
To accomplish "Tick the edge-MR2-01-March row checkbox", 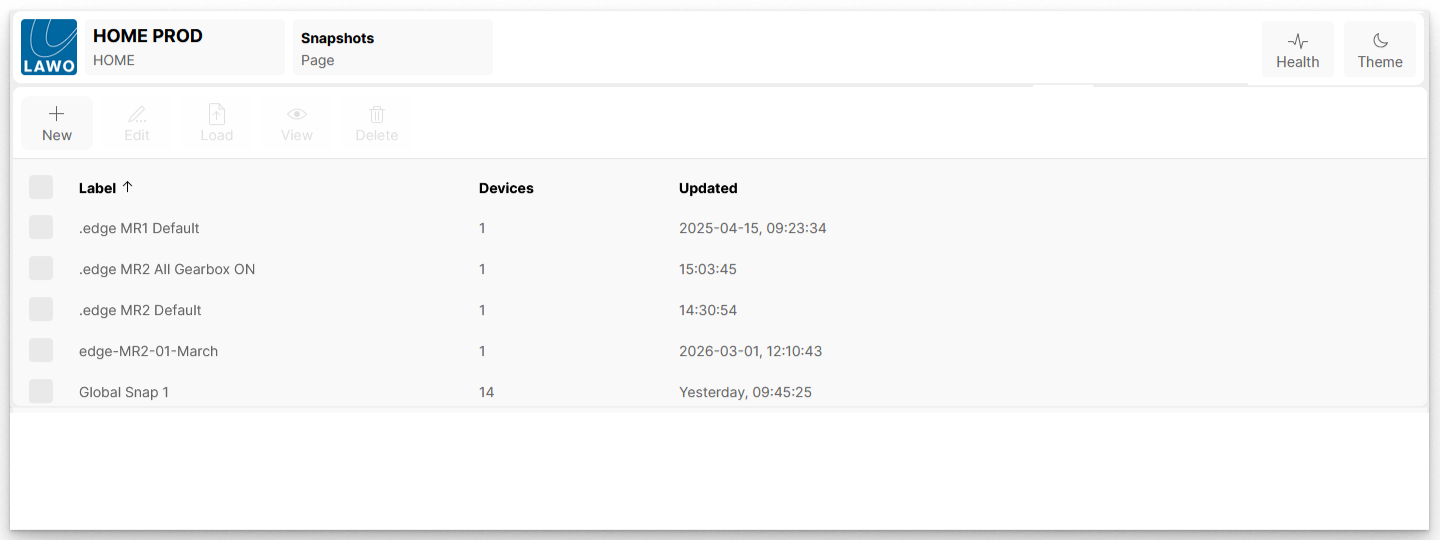I will coord(41,351).
